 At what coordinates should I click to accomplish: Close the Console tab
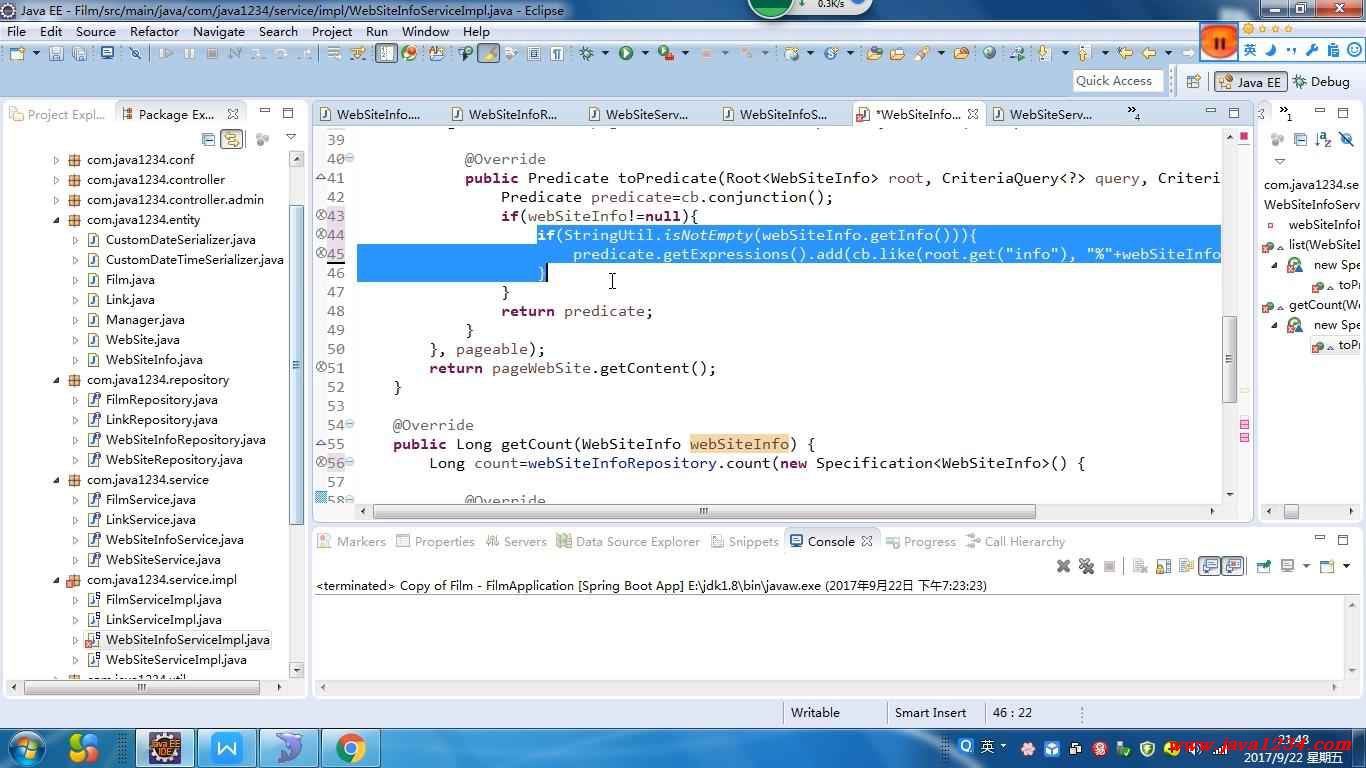(867, 541)
